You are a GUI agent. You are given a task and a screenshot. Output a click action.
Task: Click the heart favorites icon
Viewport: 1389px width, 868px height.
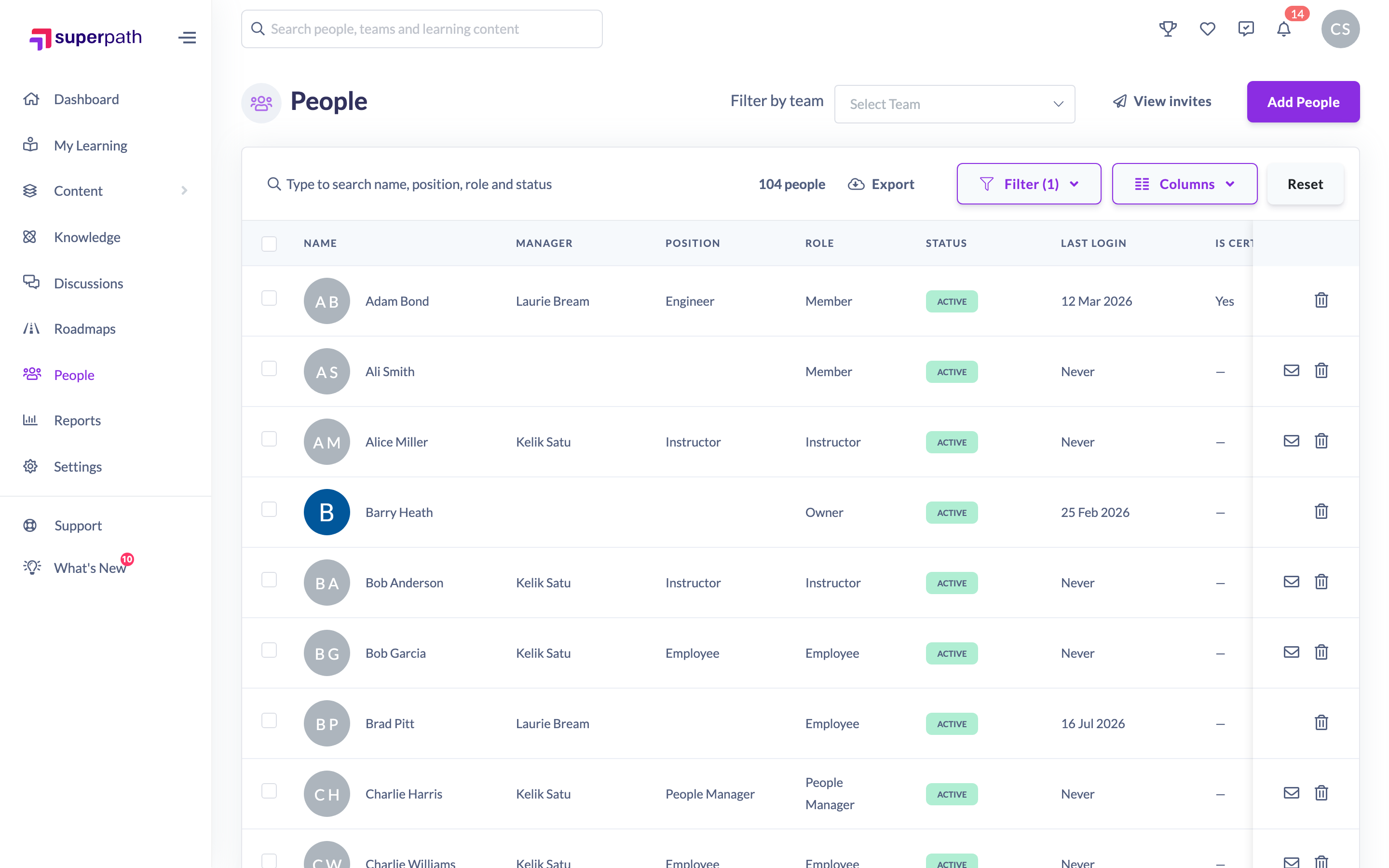1207,29
